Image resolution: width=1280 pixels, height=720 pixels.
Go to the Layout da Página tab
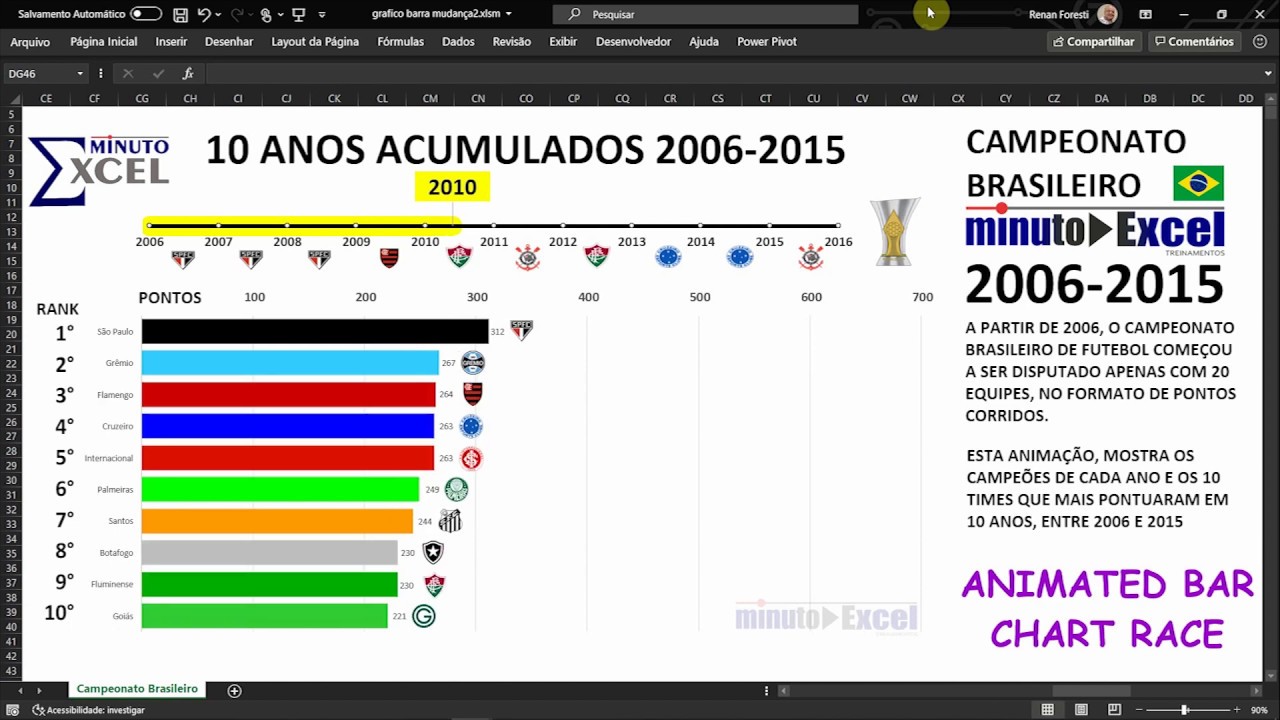[x=315, y=42]
